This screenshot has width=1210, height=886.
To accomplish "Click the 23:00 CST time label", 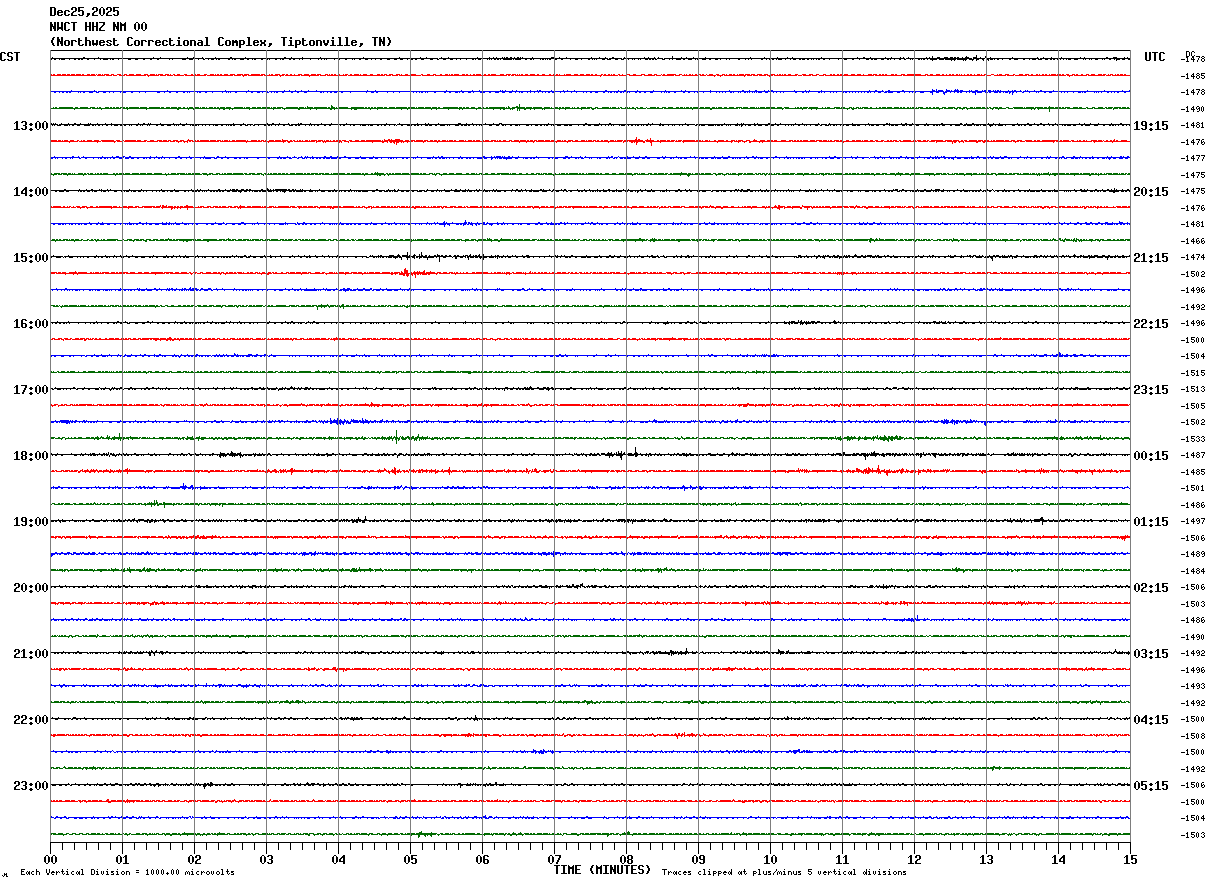I will click(30, 786).
